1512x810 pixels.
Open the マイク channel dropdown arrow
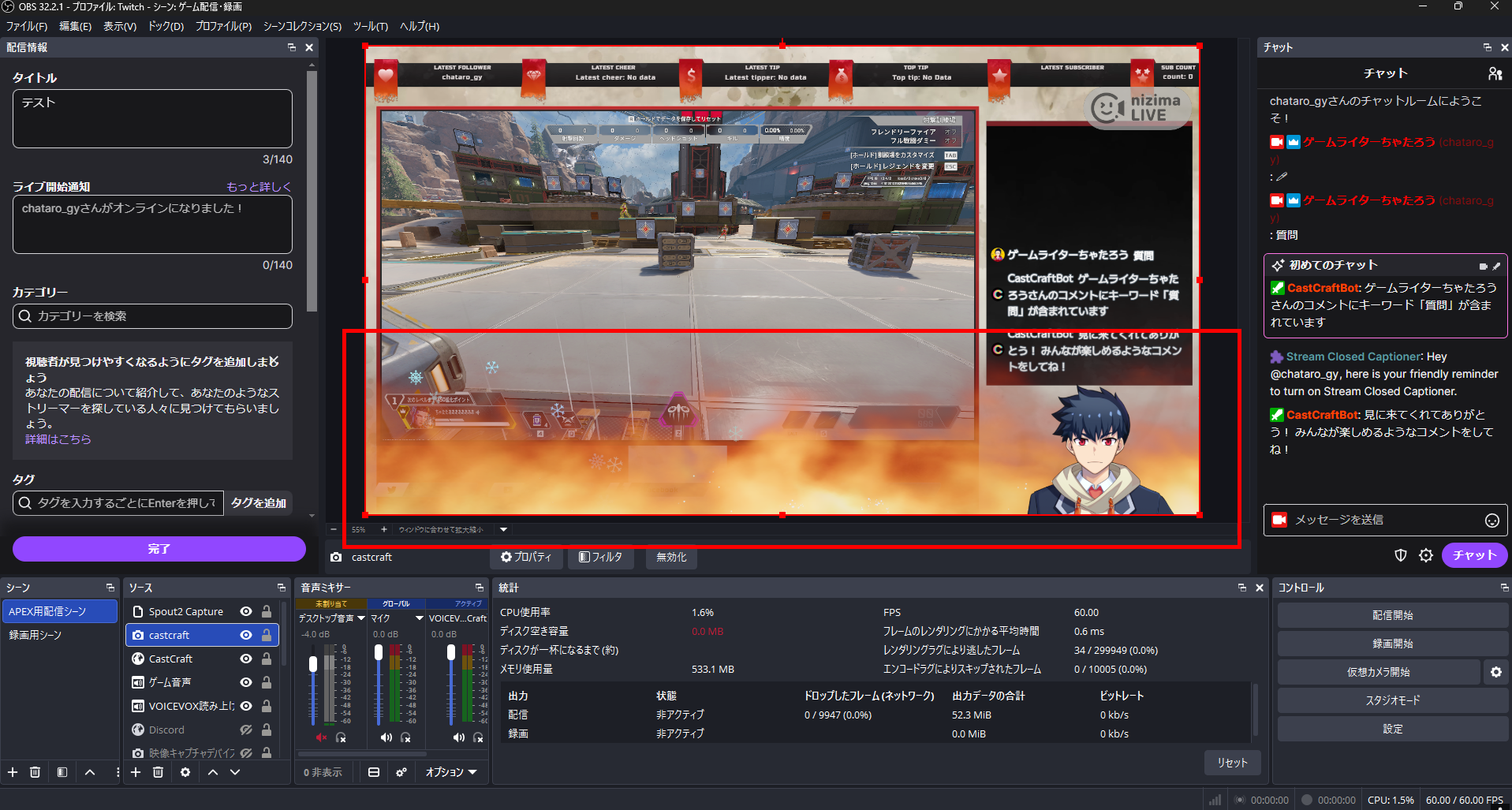[x=420, y=618]
